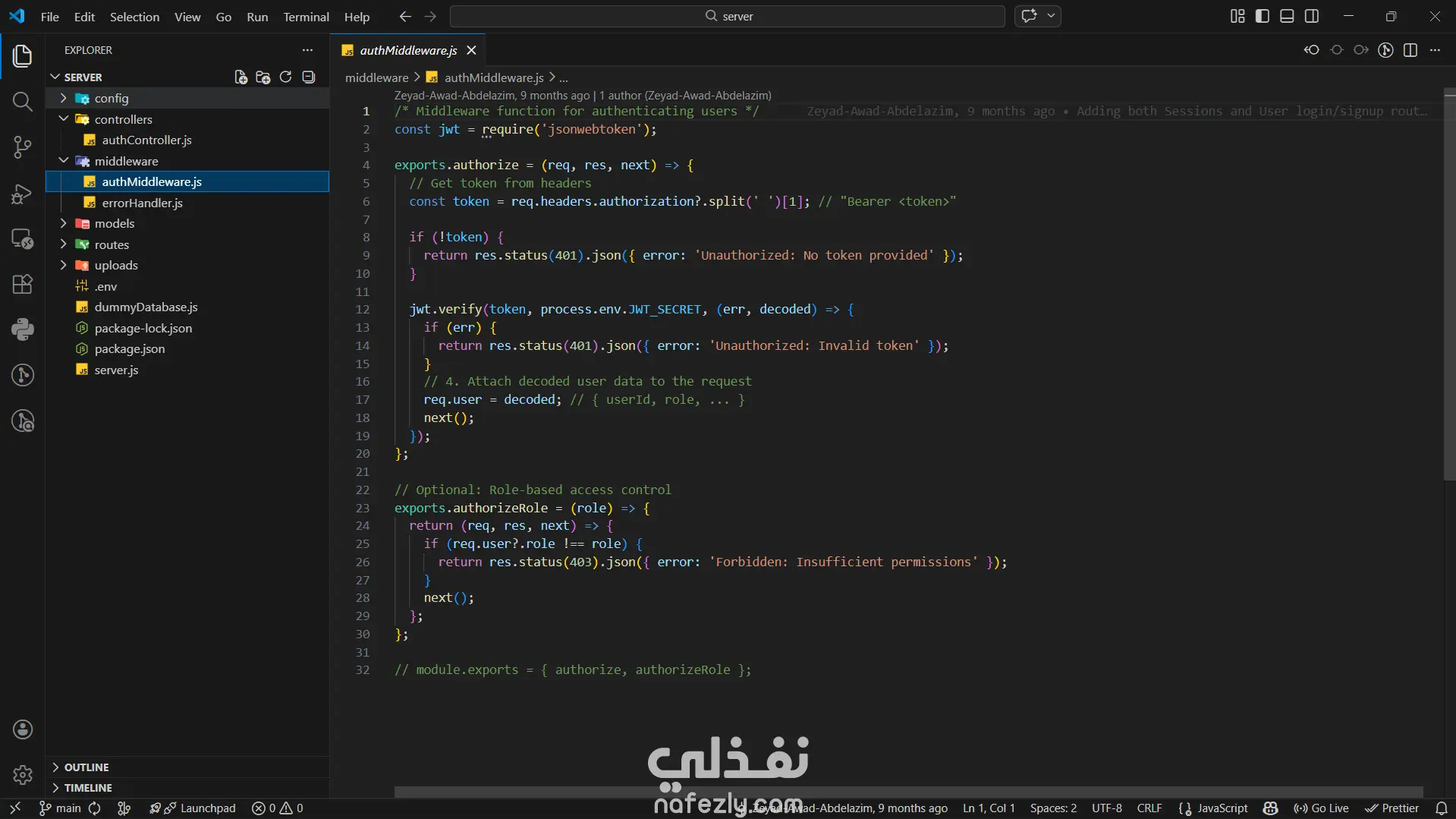Screen dimensions: 1456x819
Task: Expand the models folder
Action: (x=187, y=223)
